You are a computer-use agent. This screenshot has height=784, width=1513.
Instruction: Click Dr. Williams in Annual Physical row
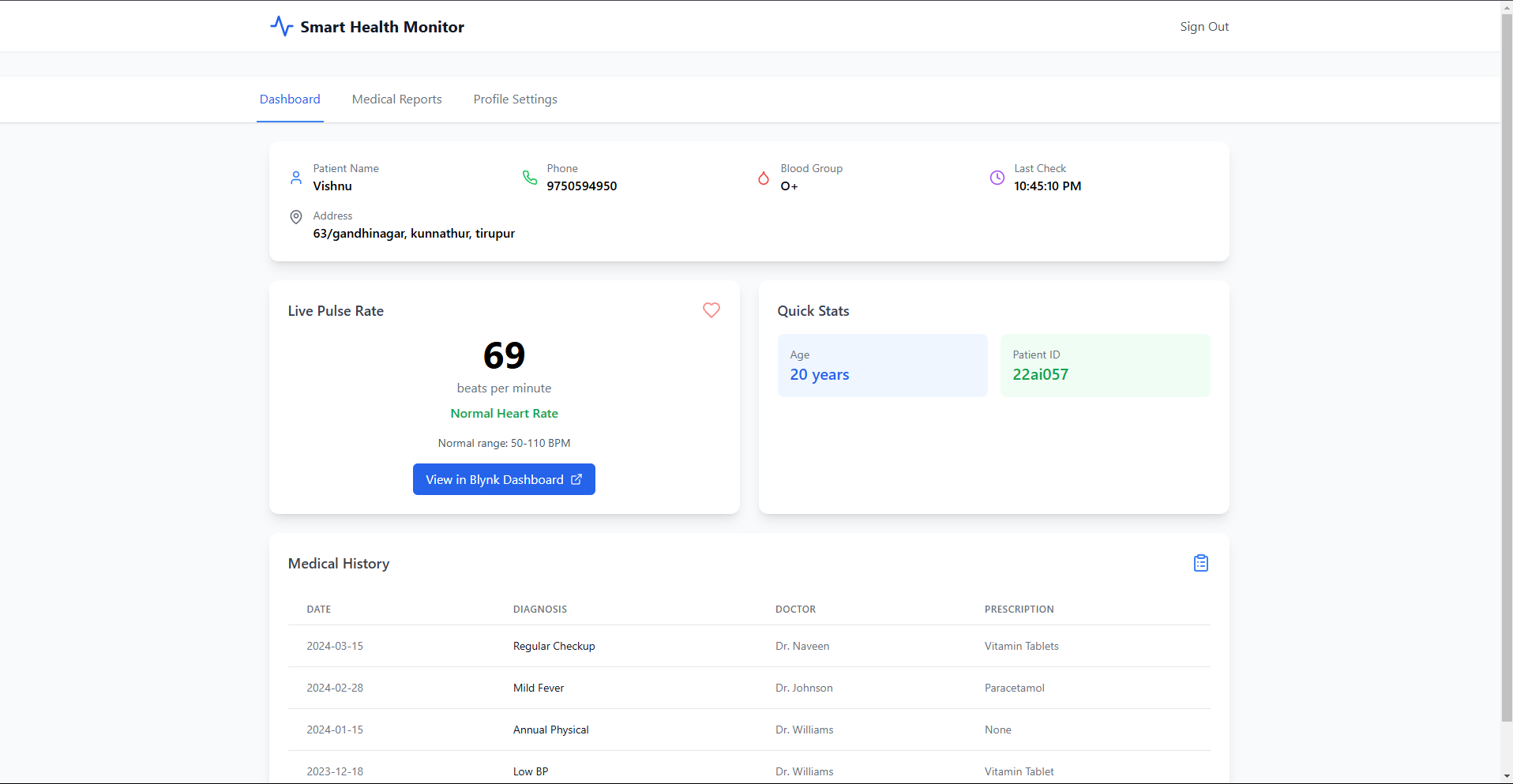click(x=805, y=730)
